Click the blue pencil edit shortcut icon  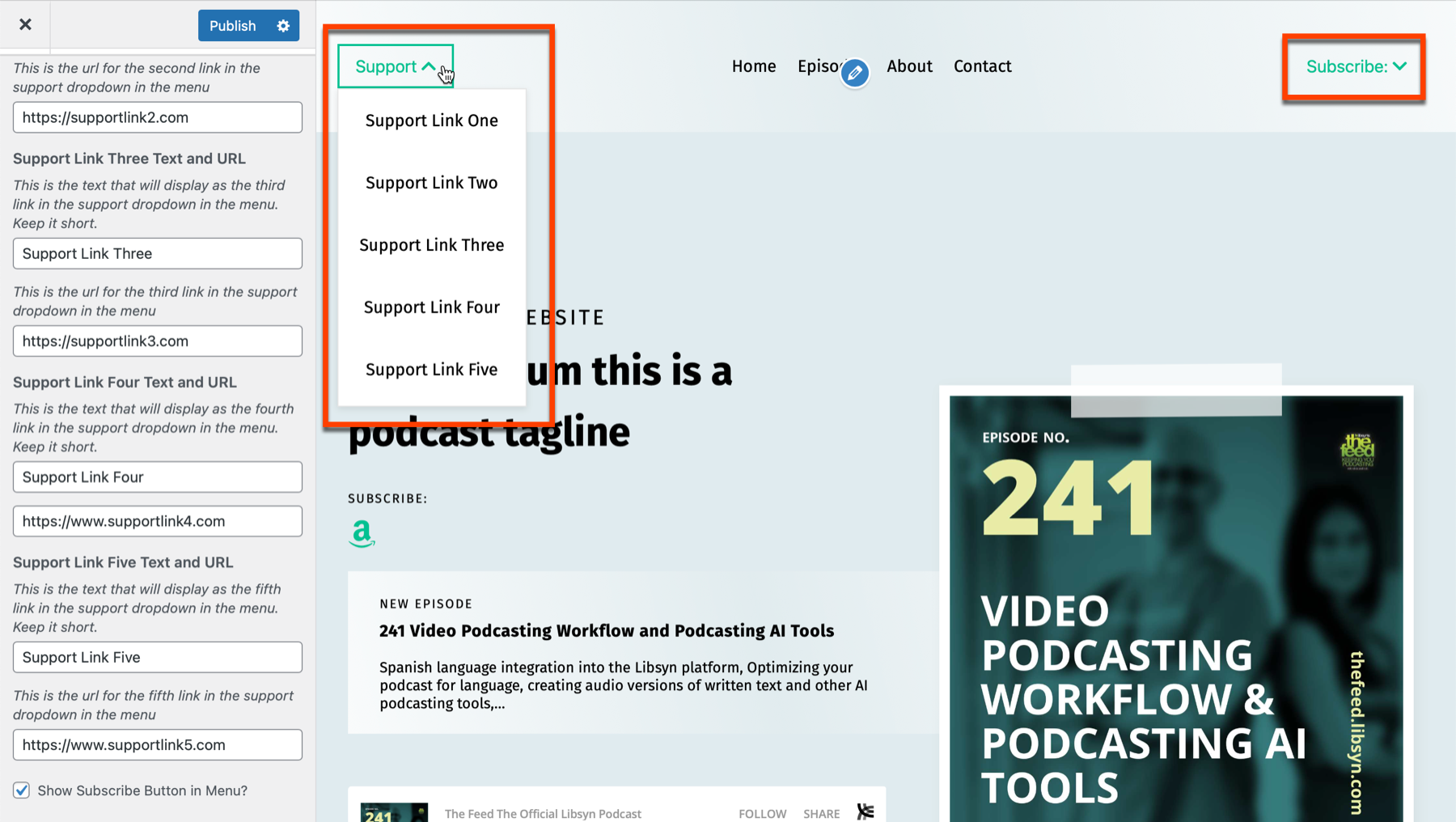[855, 73]
